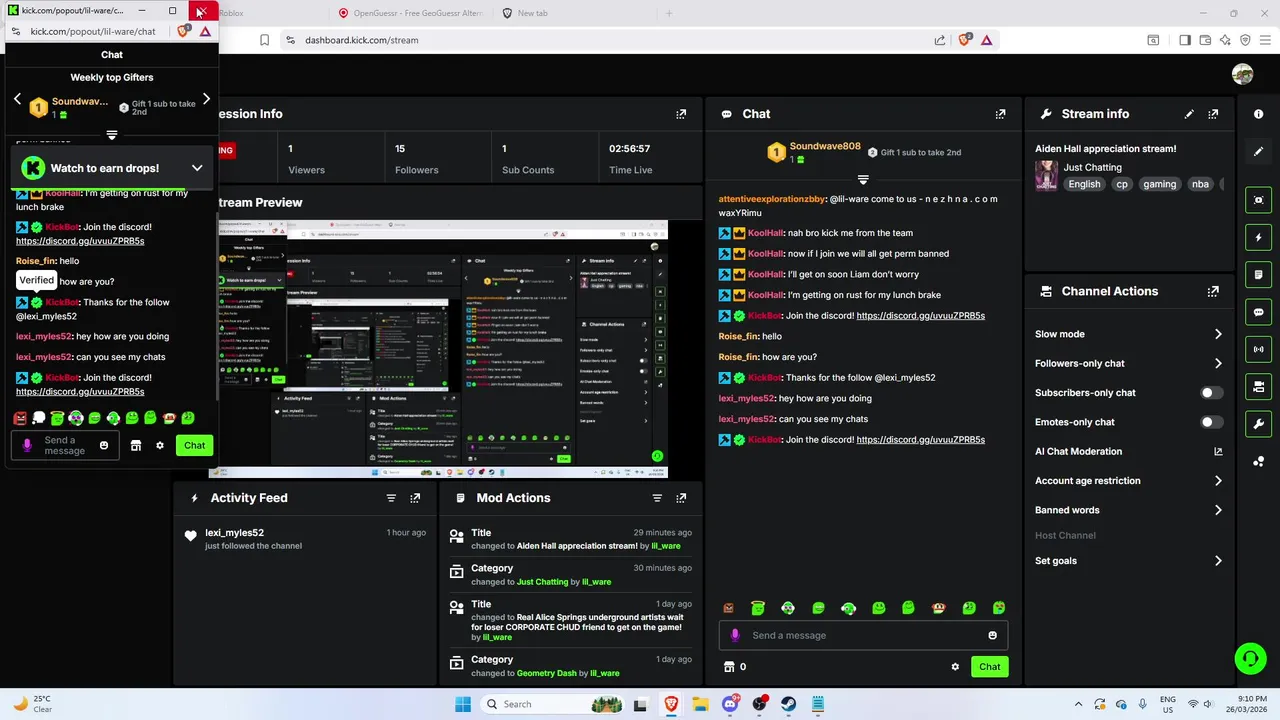Enable Emotes-only chat switch
The width and height of the screenshot is (1280, 720).
coord(1211,422)
